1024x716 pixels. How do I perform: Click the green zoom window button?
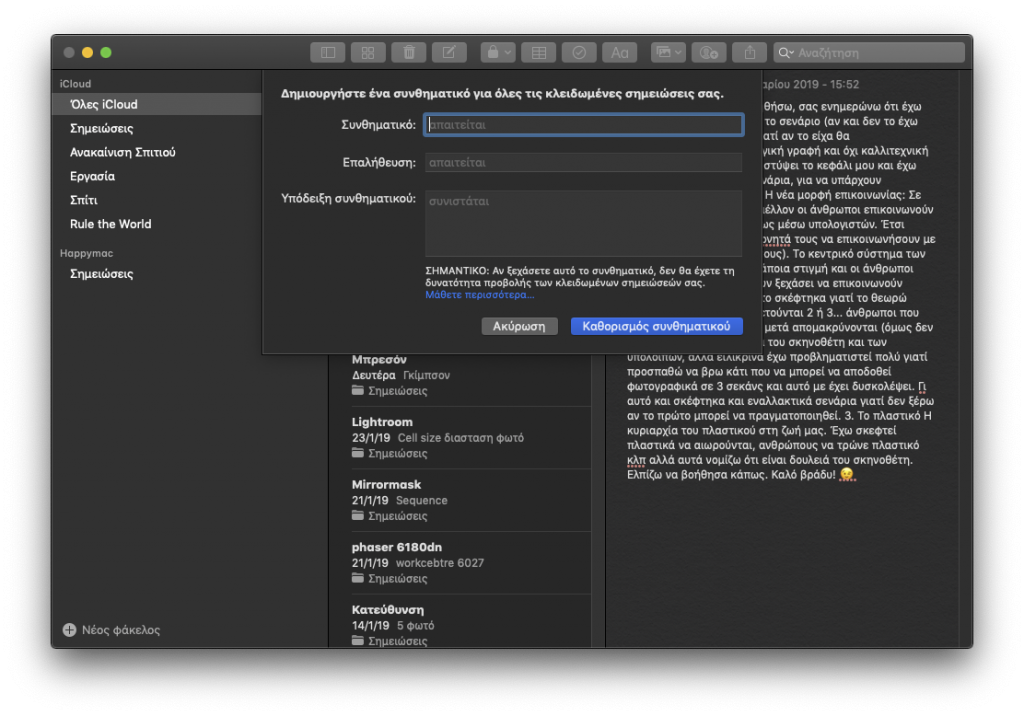click(x=106, y=52)
